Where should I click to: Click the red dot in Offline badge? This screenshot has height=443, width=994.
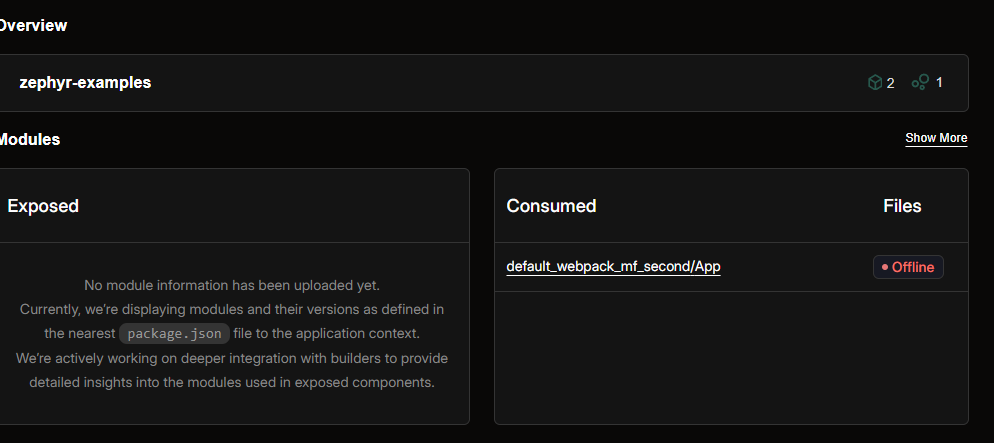tap(885, 267)
